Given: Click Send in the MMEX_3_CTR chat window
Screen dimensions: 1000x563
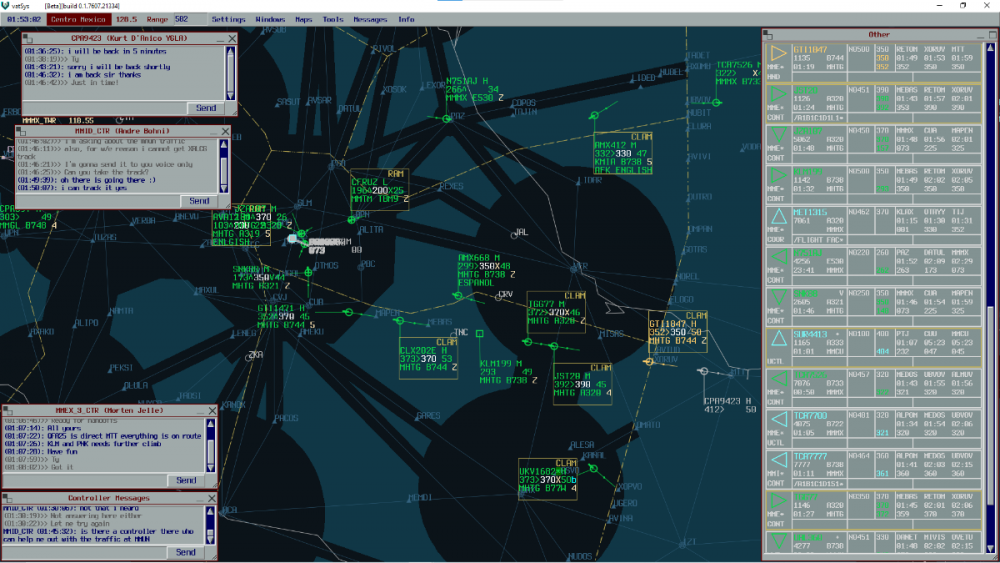Looking at the screenshot, I should [186, 480].
